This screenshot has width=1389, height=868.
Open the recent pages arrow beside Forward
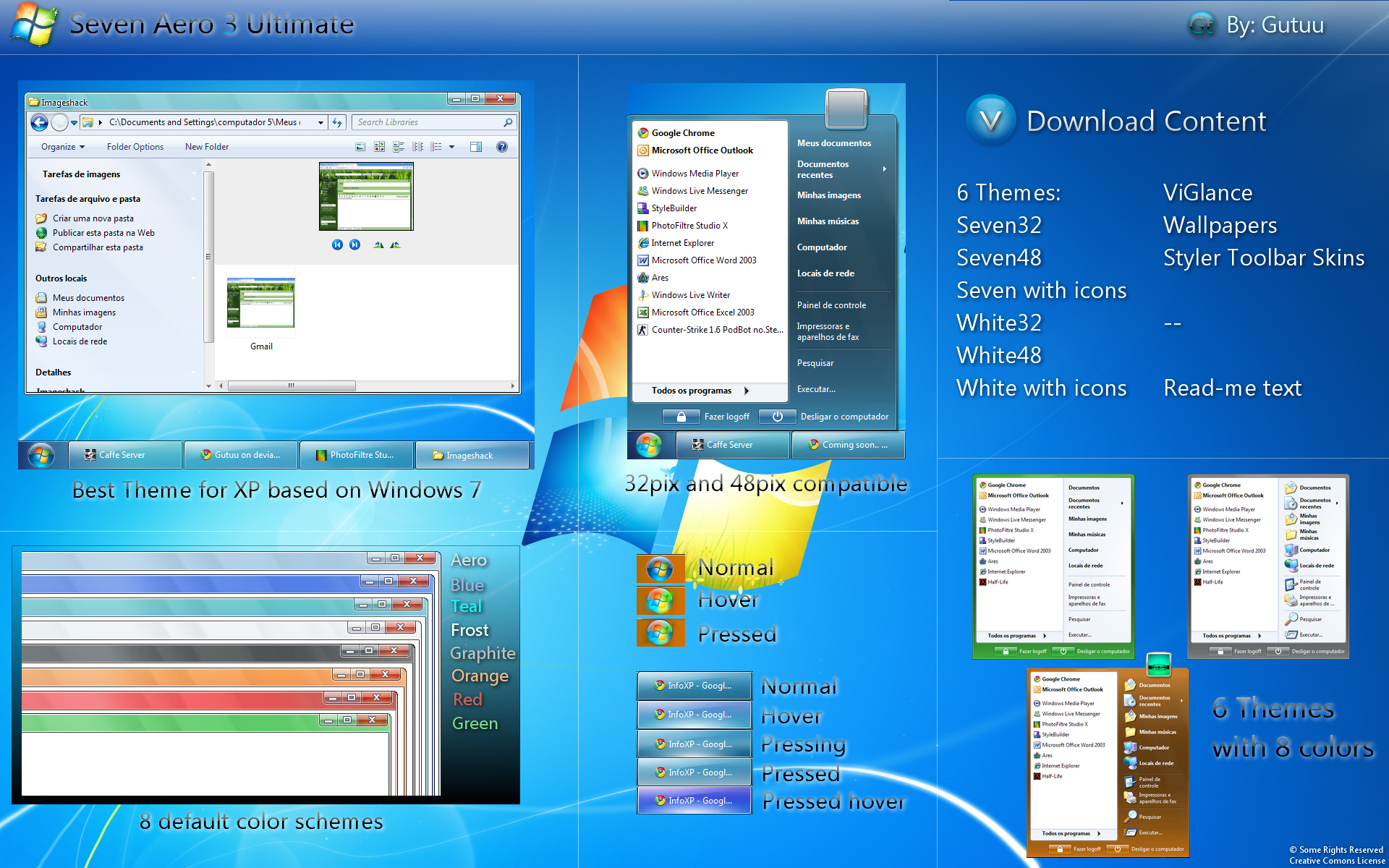pyautogui.click(x=74, y=123)
